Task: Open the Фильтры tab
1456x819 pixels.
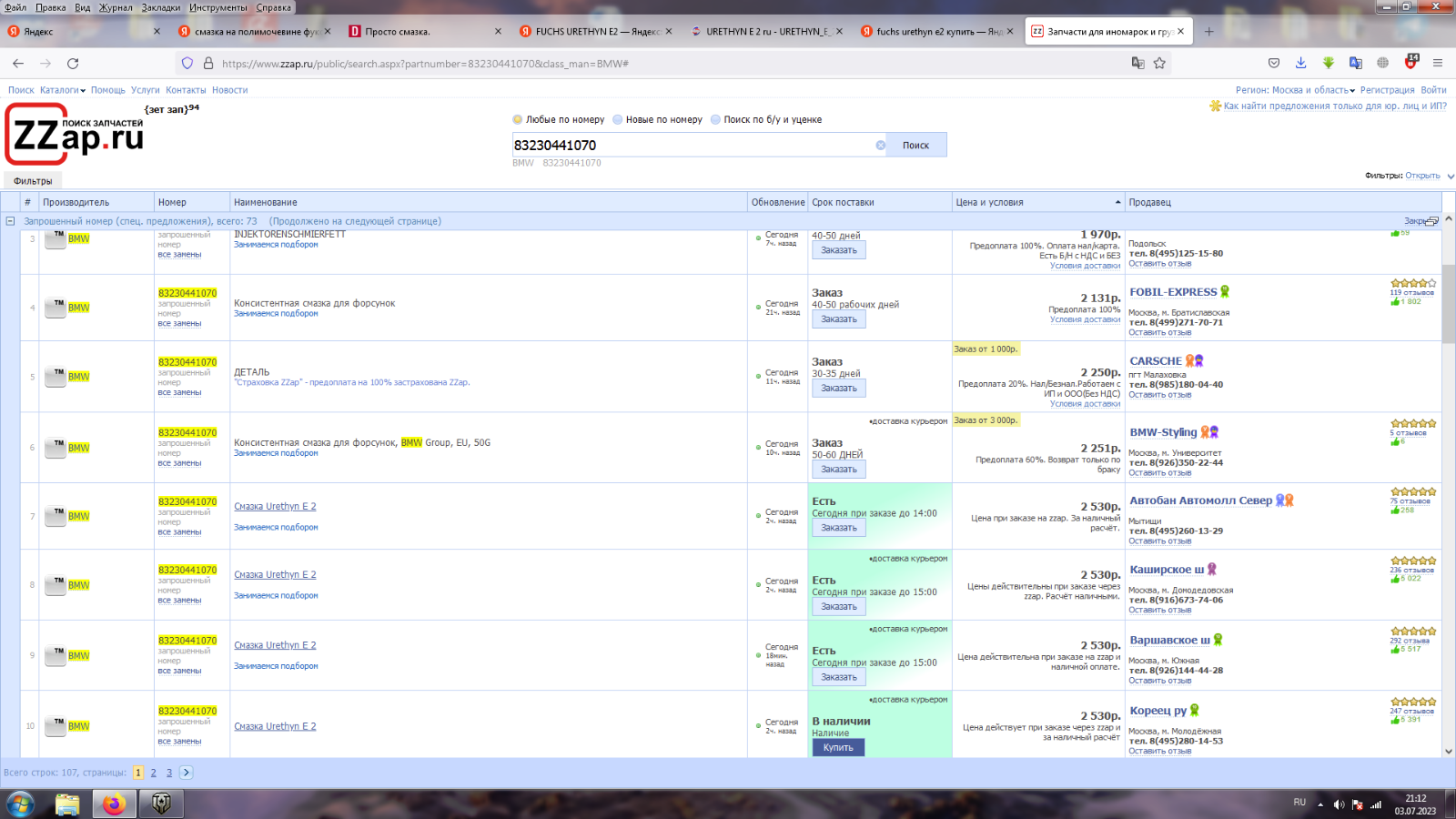Action: coord(33,181)
